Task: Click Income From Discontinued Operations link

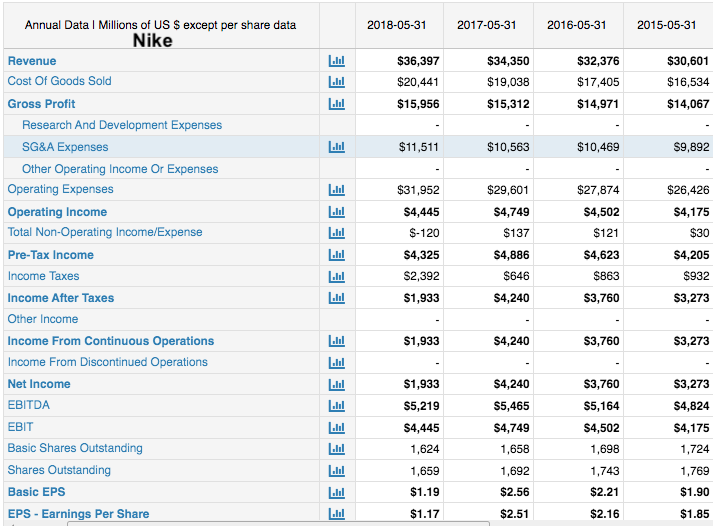Action: pos(108,362)
